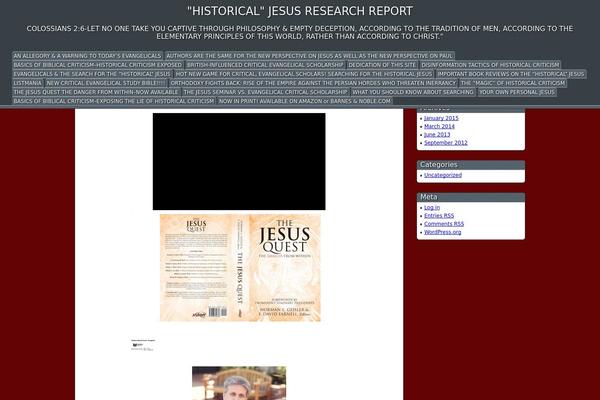Viewport: 600px width, 400px height.
Task: Open "New Critical Evangelical Study Bible!!!!" page
Action: [106, 83]
